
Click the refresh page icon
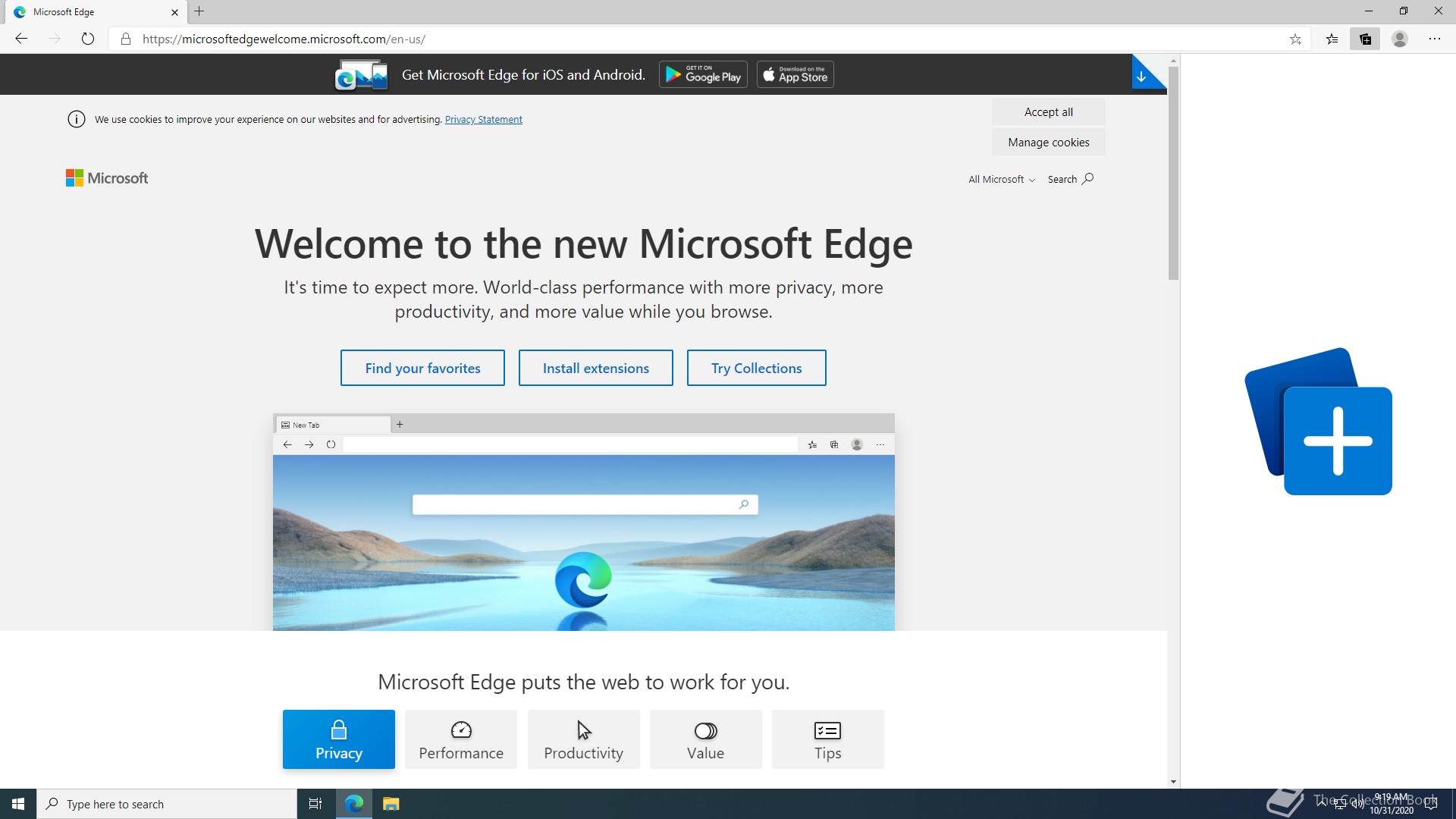(88, 39)
